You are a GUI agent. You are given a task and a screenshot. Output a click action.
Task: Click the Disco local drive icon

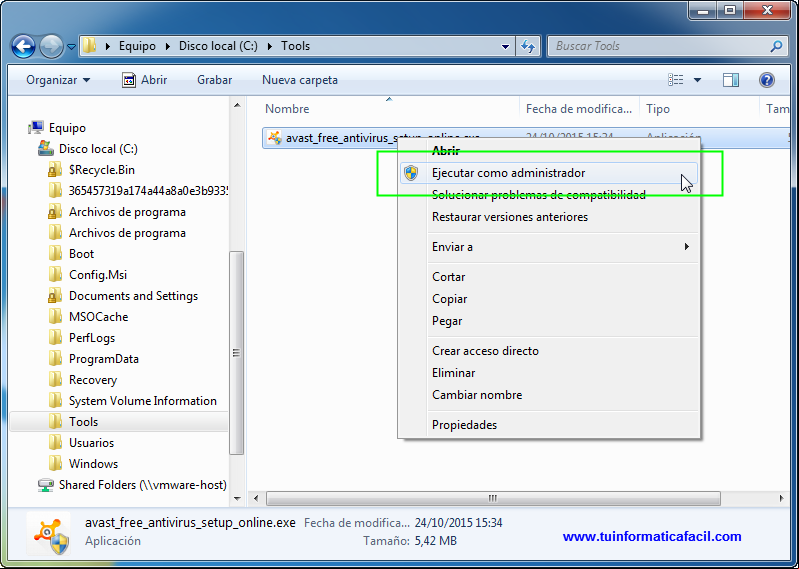point(46,148)
